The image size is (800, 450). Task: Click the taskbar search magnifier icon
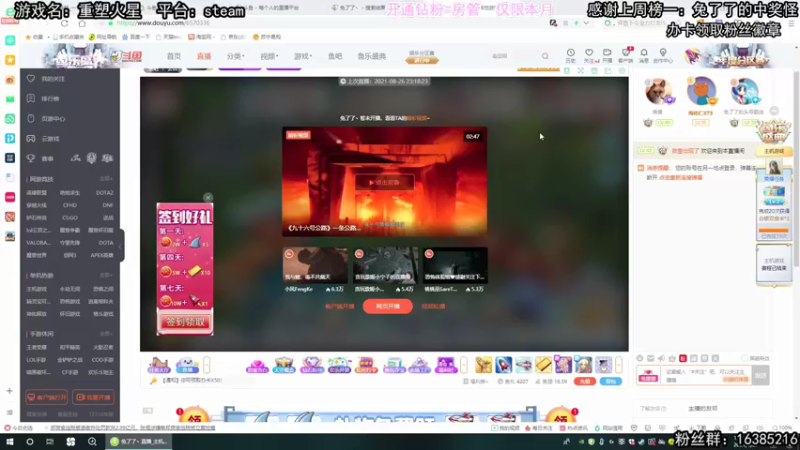92,441
